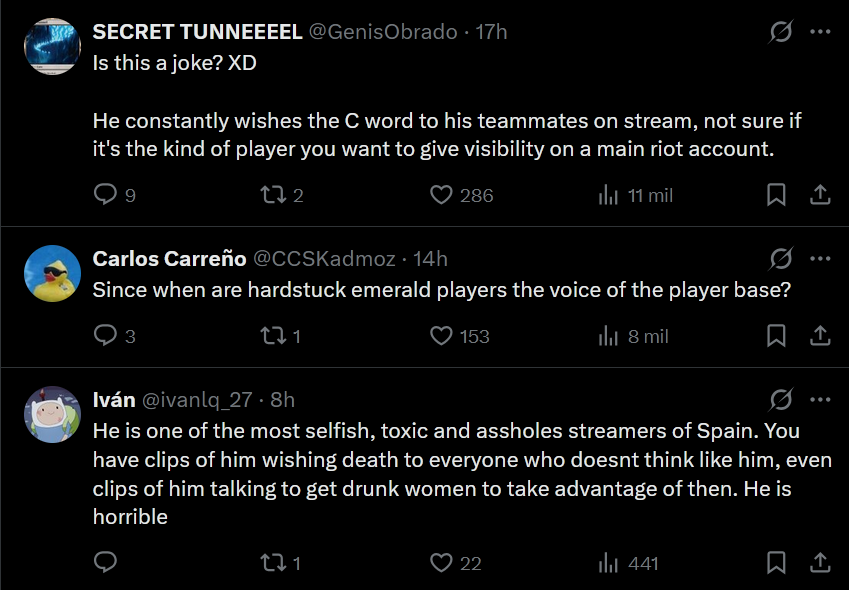View Carlos Carreño's duck avatar profile
Image resolution: width=849 pixels, height=590 pixels.
click(52, 273)
